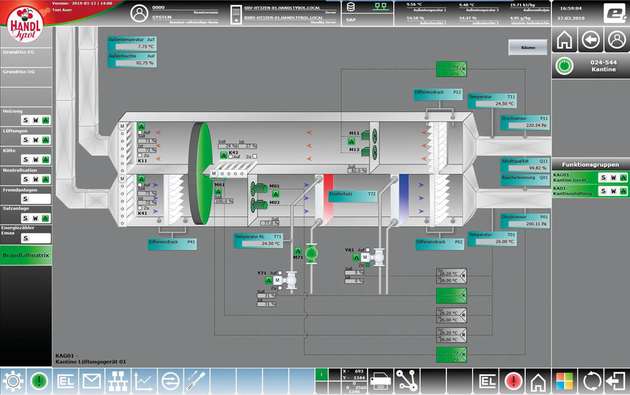Expand the Grundriss EG entry in sidebar
Image resolution: width=630 pixels, height=395 pixels.
pyautogui.click(x=26, y=52)
